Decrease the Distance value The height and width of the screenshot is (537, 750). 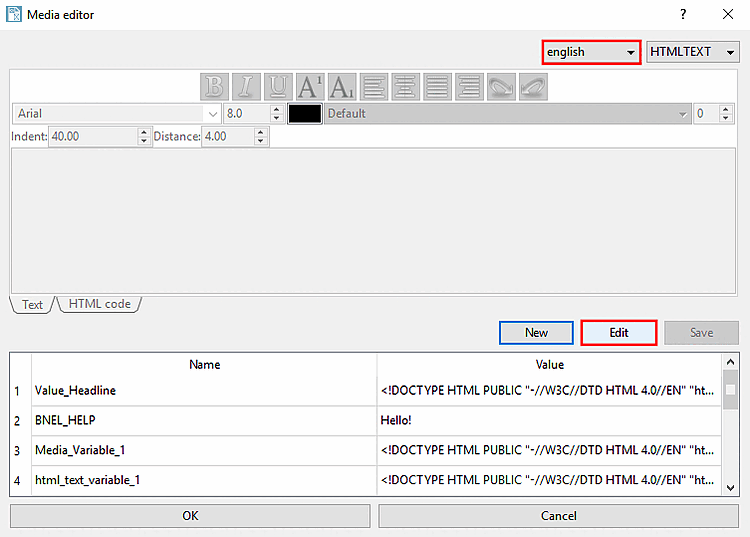point(260,141)
